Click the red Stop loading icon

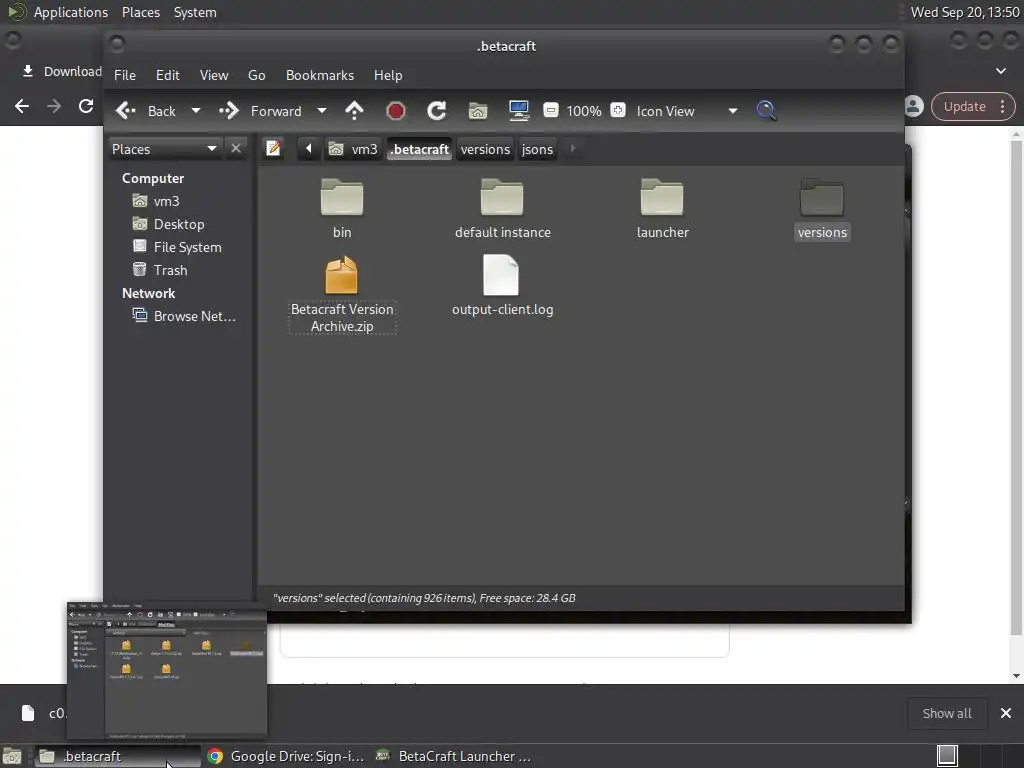click(395, 111)
